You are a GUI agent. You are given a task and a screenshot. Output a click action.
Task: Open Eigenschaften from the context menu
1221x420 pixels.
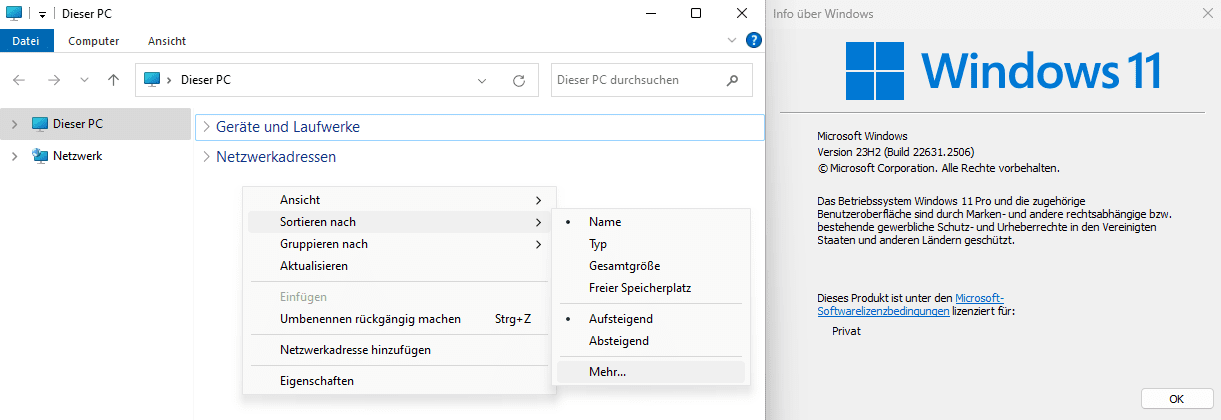pos(399,381)
